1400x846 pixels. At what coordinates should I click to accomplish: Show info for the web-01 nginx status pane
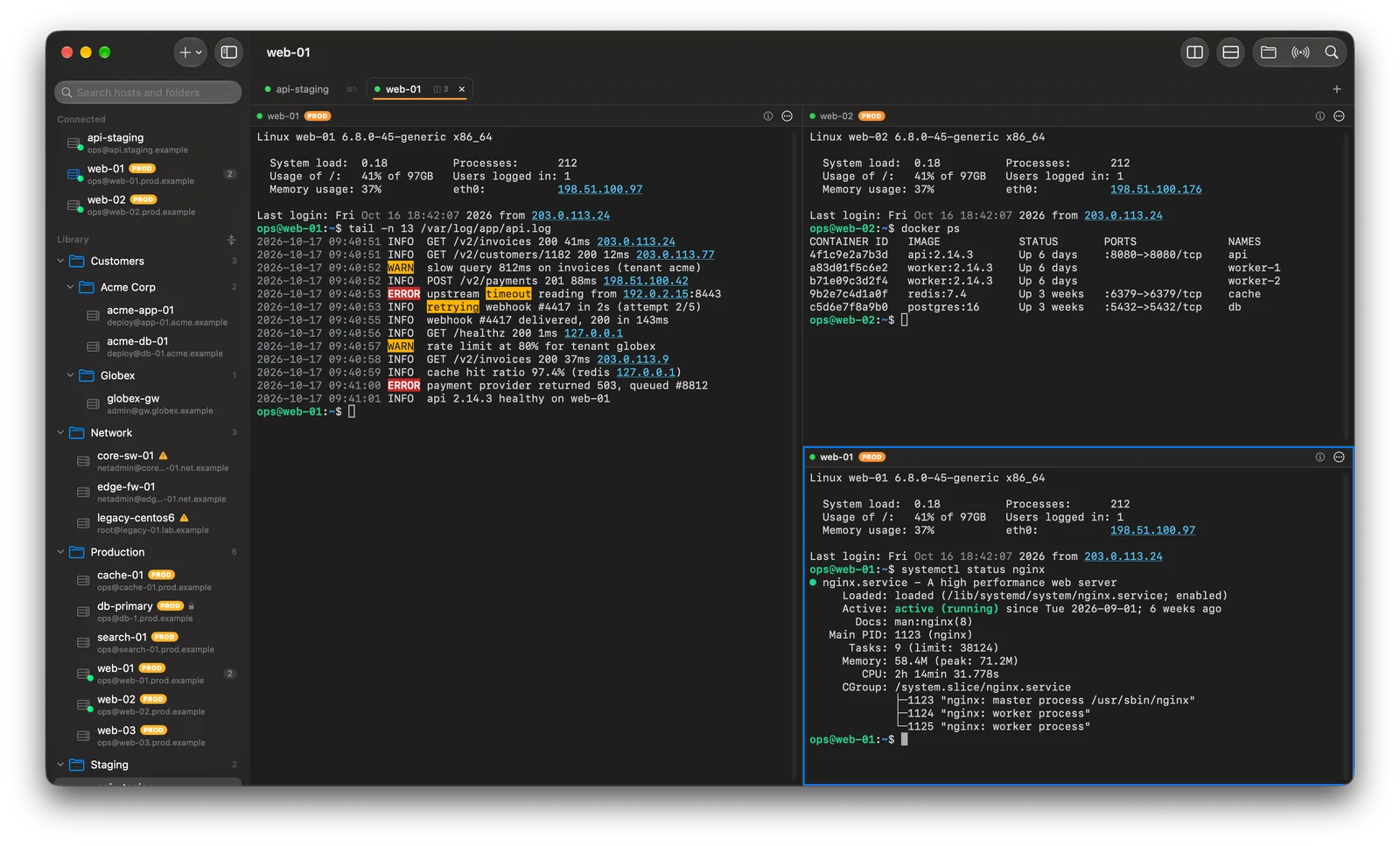(x=1320, y=458)
